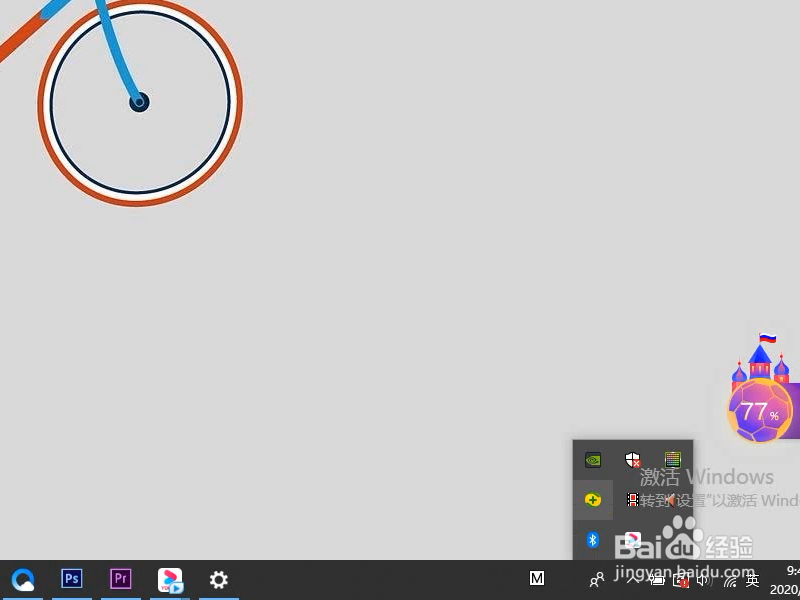The height and width of the screenshot is (600, 800).
Task: Open Windows Security shield tray icon
Action: click(x=633, y=460)
